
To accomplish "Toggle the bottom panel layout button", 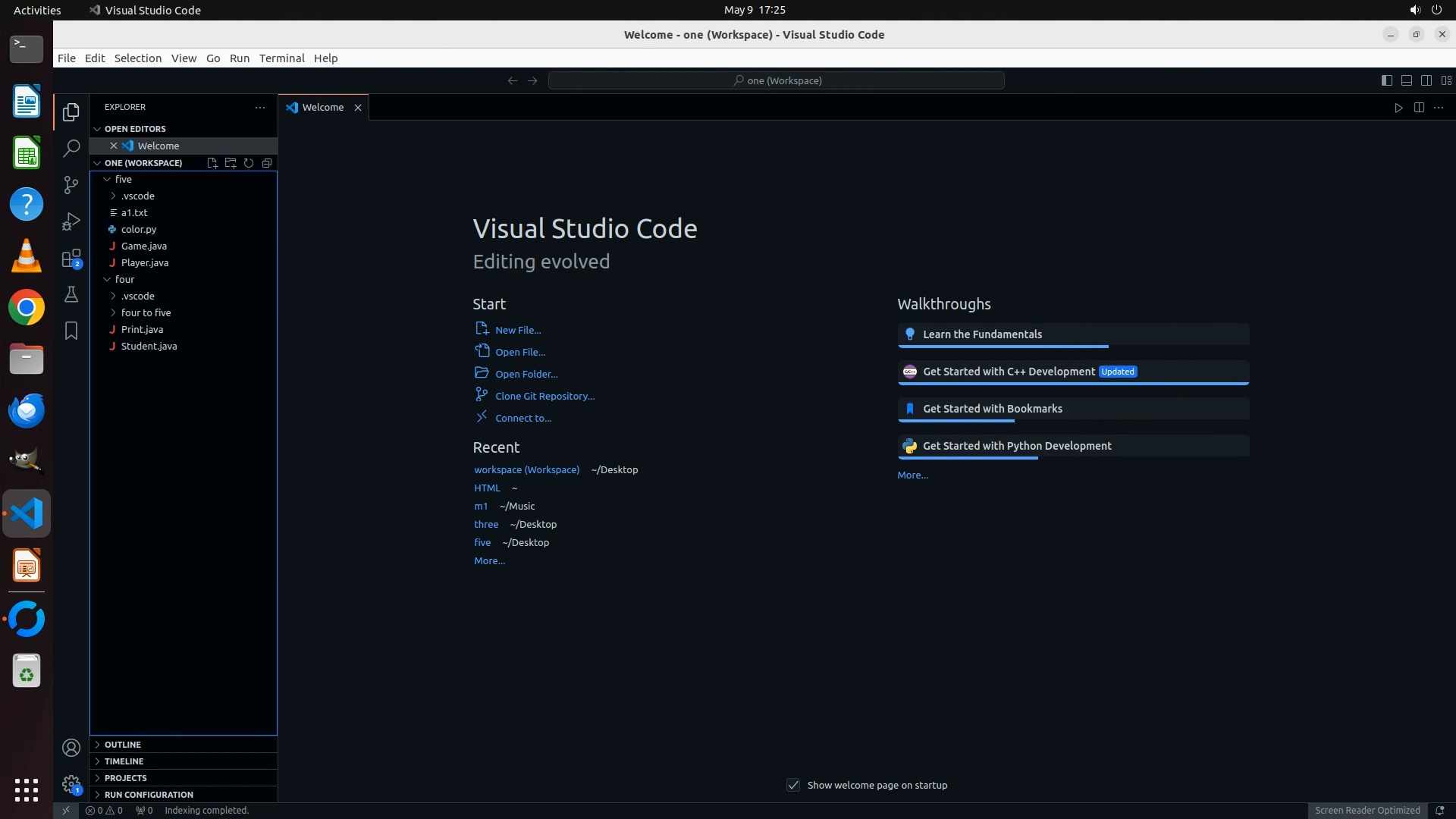I will 1406,80.
